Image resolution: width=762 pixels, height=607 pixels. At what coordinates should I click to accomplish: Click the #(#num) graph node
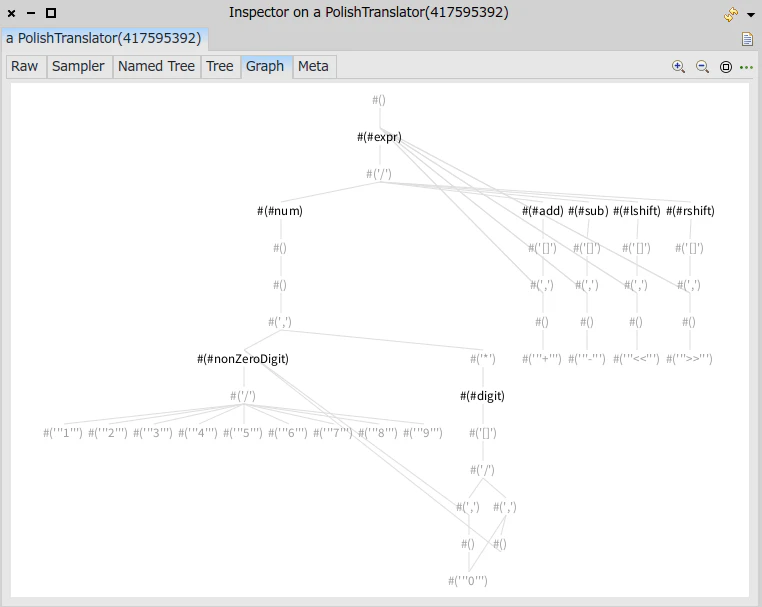point(280,211)
